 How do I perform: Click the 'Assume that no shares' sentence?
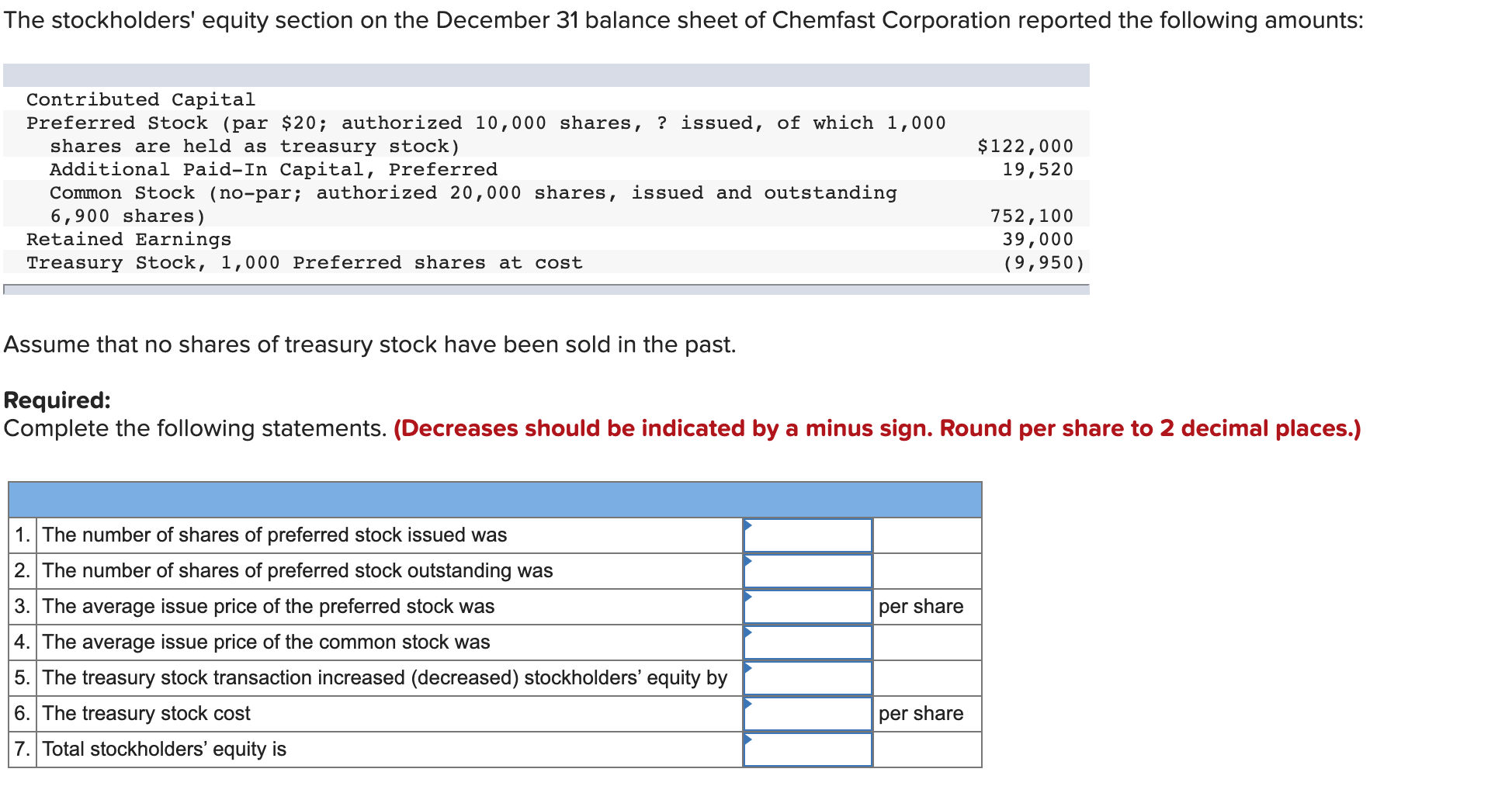(x=369, y=345)
